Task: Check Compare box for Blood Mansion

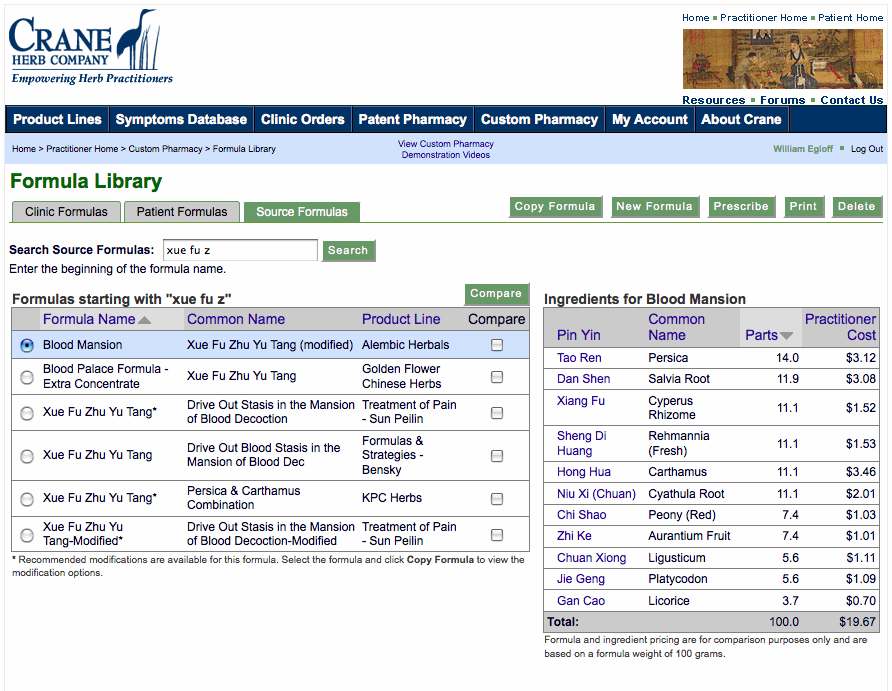Action: click(497, 345)
